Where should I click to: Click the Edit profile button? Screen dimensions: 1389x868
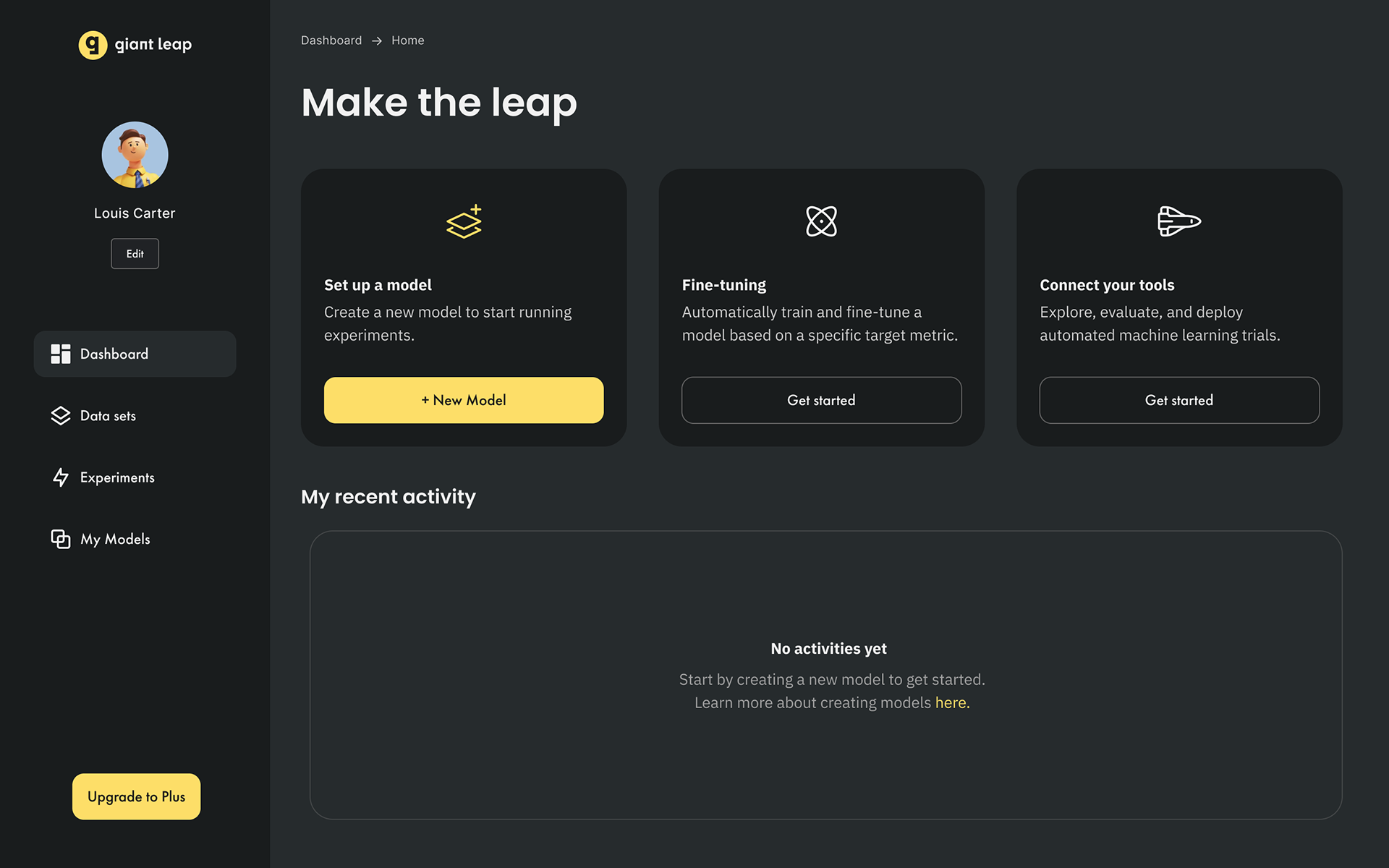135,254
